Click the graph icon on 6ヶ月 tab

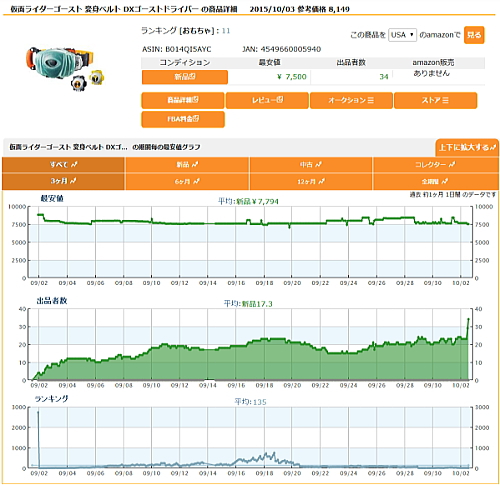tap(197, 182)
